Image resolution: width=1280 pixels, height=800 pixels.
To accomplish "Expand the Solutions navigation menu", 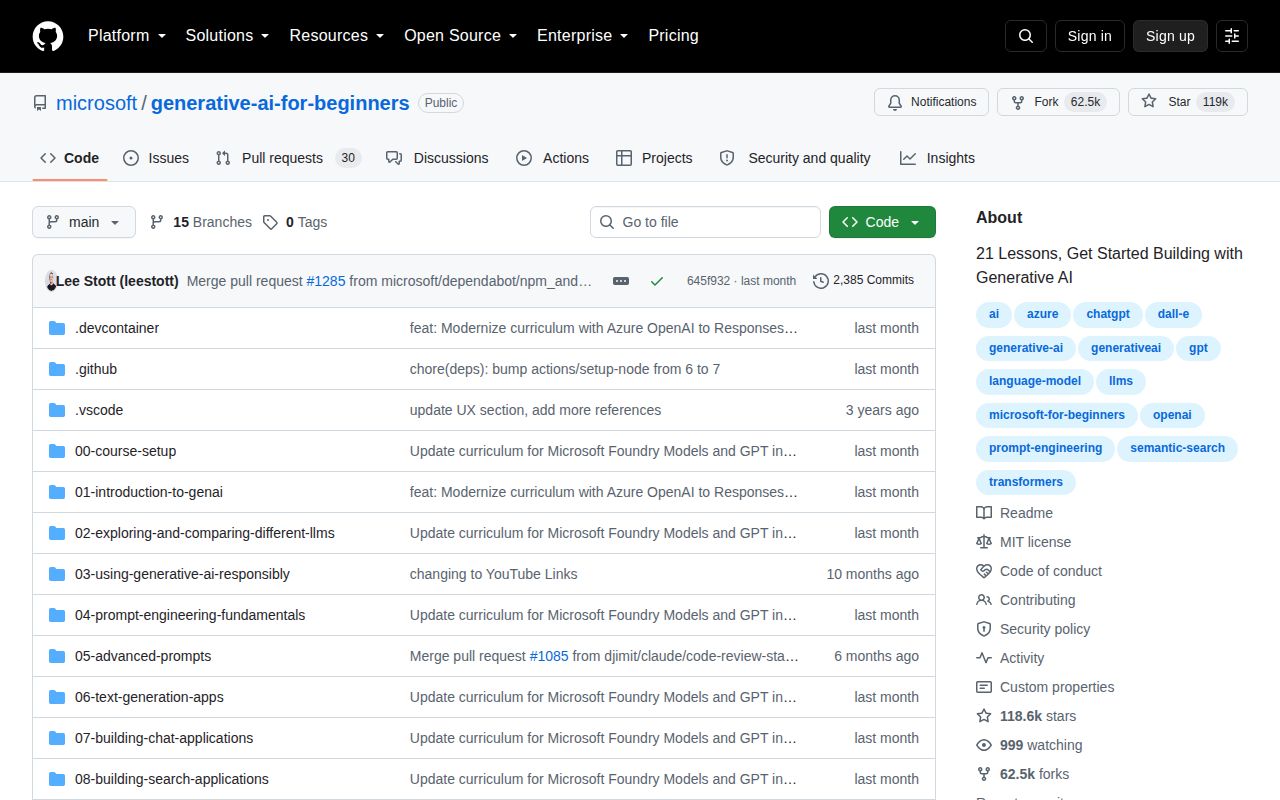I will click(x=228, y=36).
